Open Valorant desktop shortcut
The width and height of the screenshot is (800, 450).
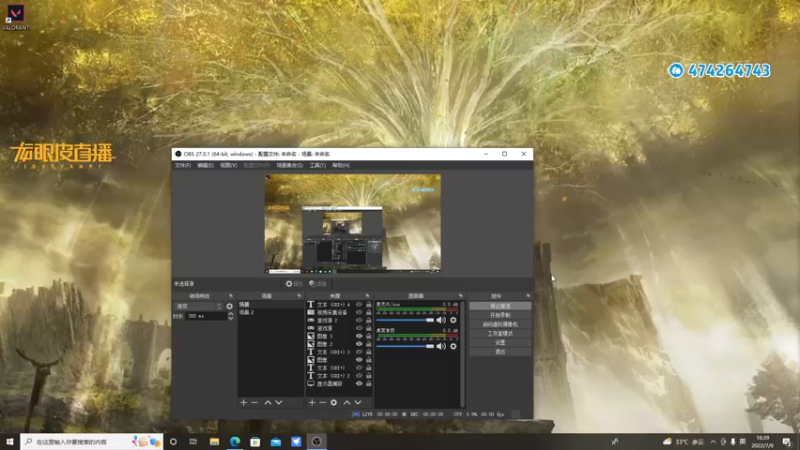click(15, 17)
